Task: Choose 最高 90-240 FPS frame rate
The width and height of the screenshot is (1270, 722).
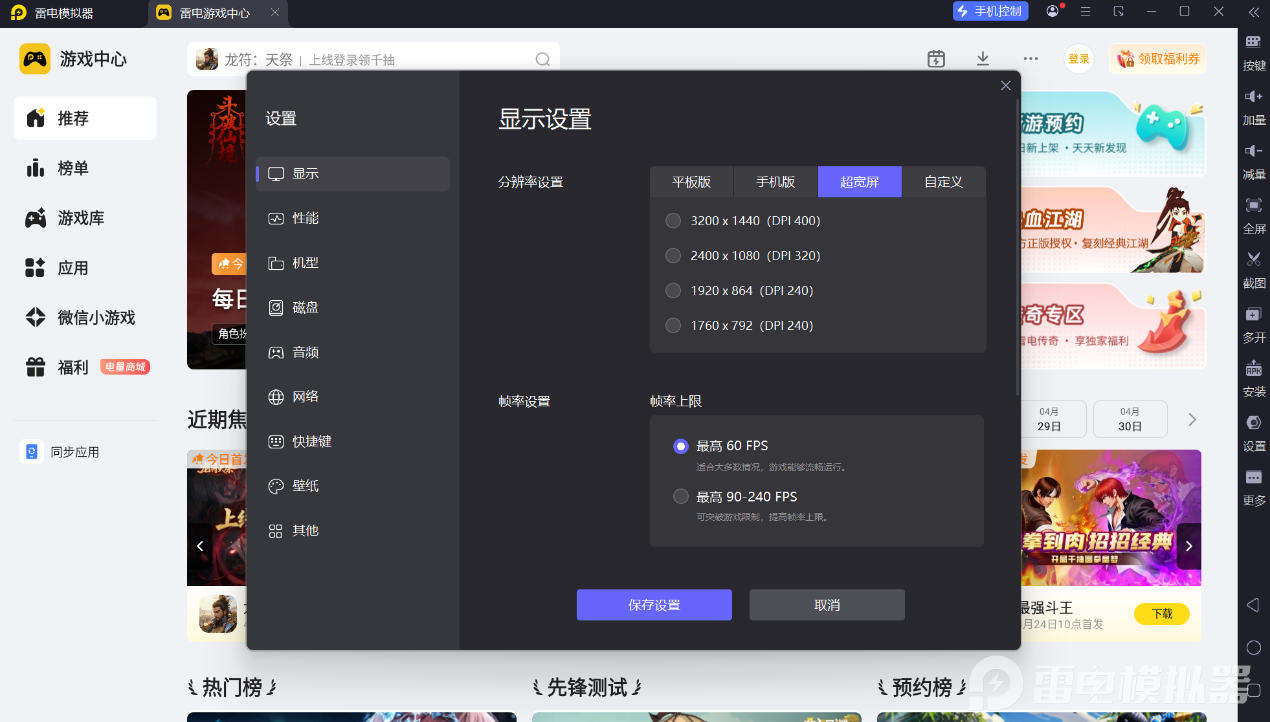Action: coord(736,496)
